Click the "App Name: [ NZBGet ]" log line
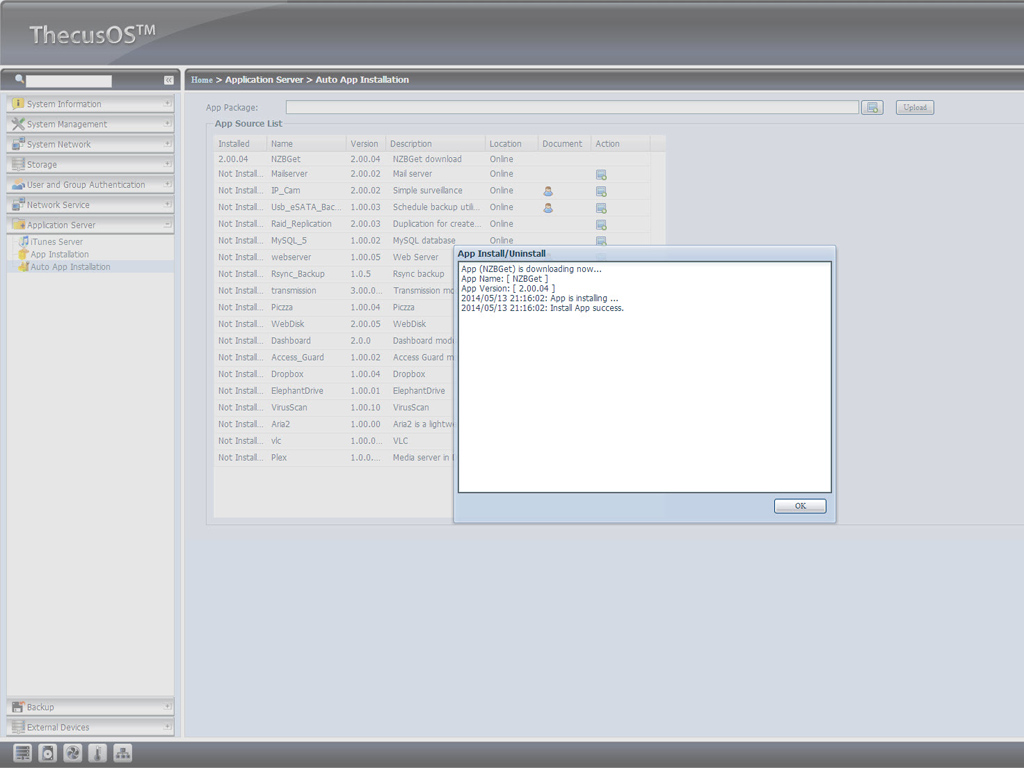Viewport: 1024px width, 768px height. tap(505, 279)
